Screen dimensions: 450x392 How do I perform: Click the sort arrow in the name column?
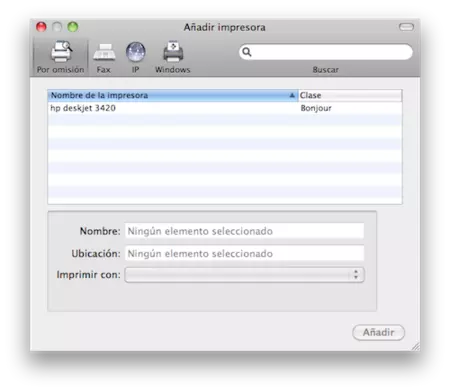(292, 95)
